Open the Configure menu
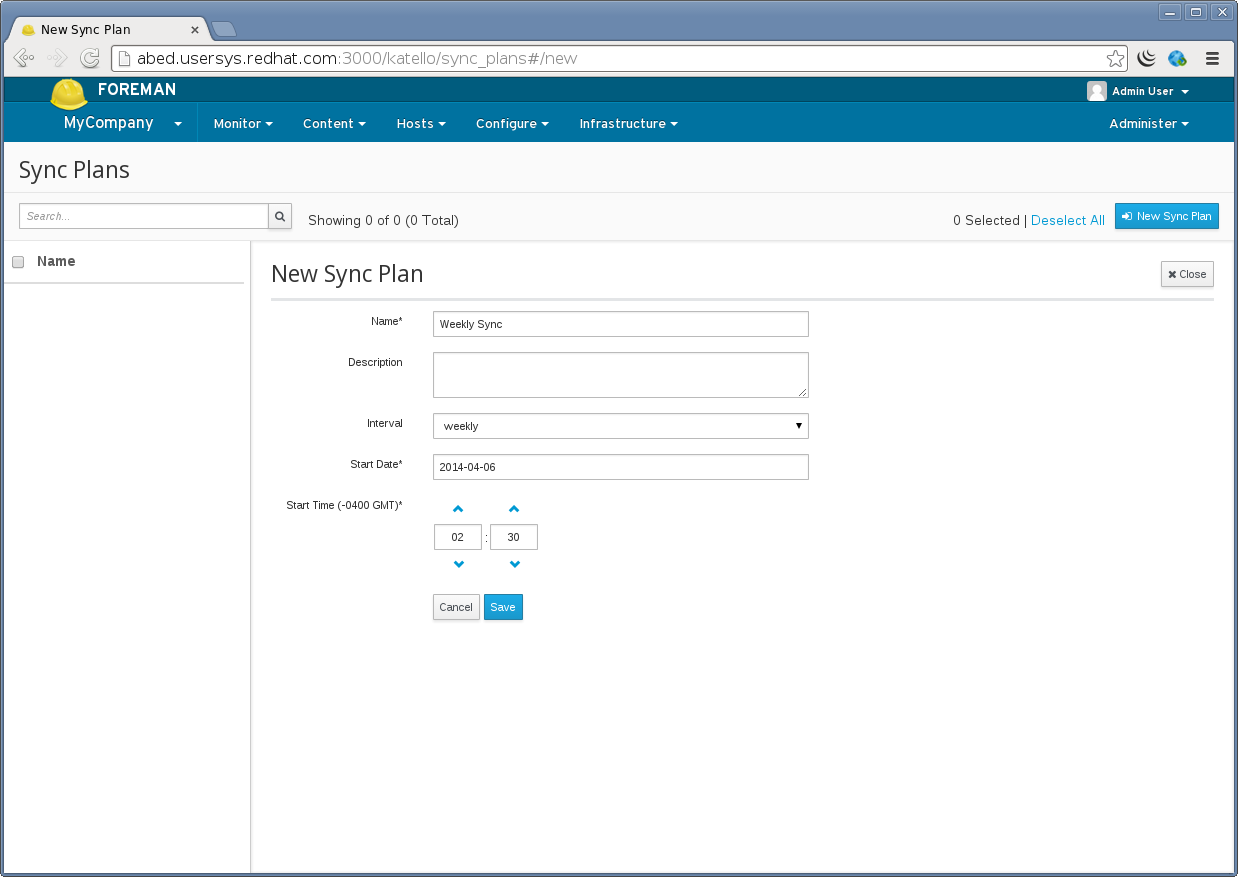Viewport: 1238px width, 877px height. (x=512, y=124)
